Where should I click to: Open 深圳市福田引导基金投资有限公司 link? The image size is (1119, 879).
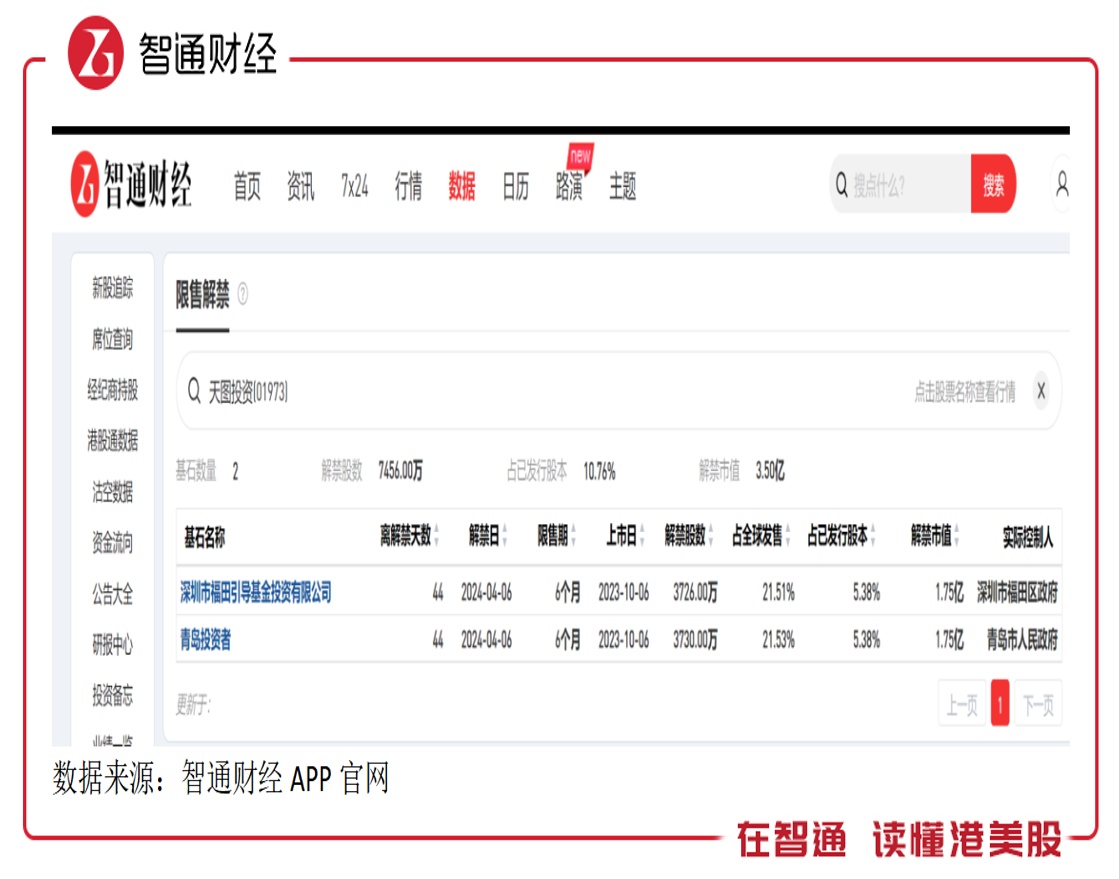coord(255,591)
